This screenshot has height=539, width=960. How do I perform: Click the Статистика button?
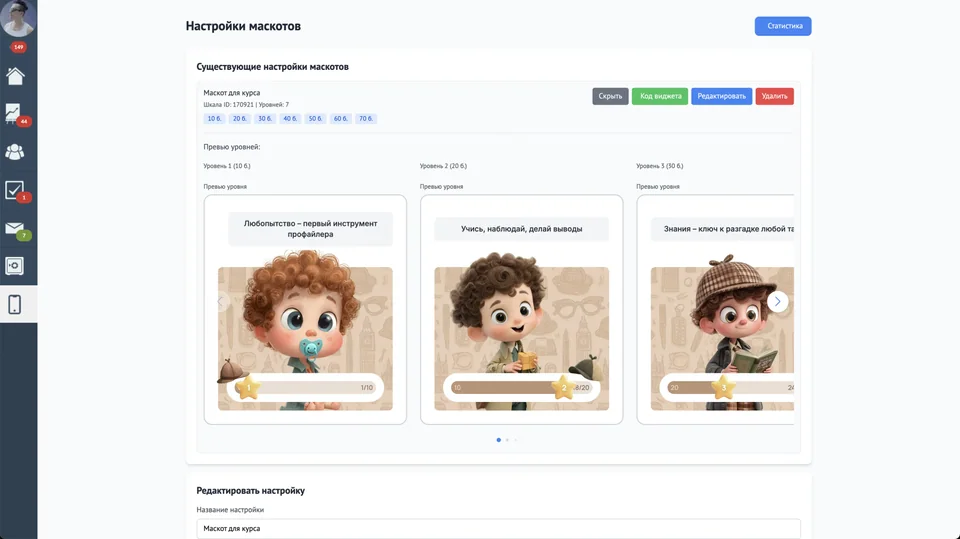click(782, 26)
